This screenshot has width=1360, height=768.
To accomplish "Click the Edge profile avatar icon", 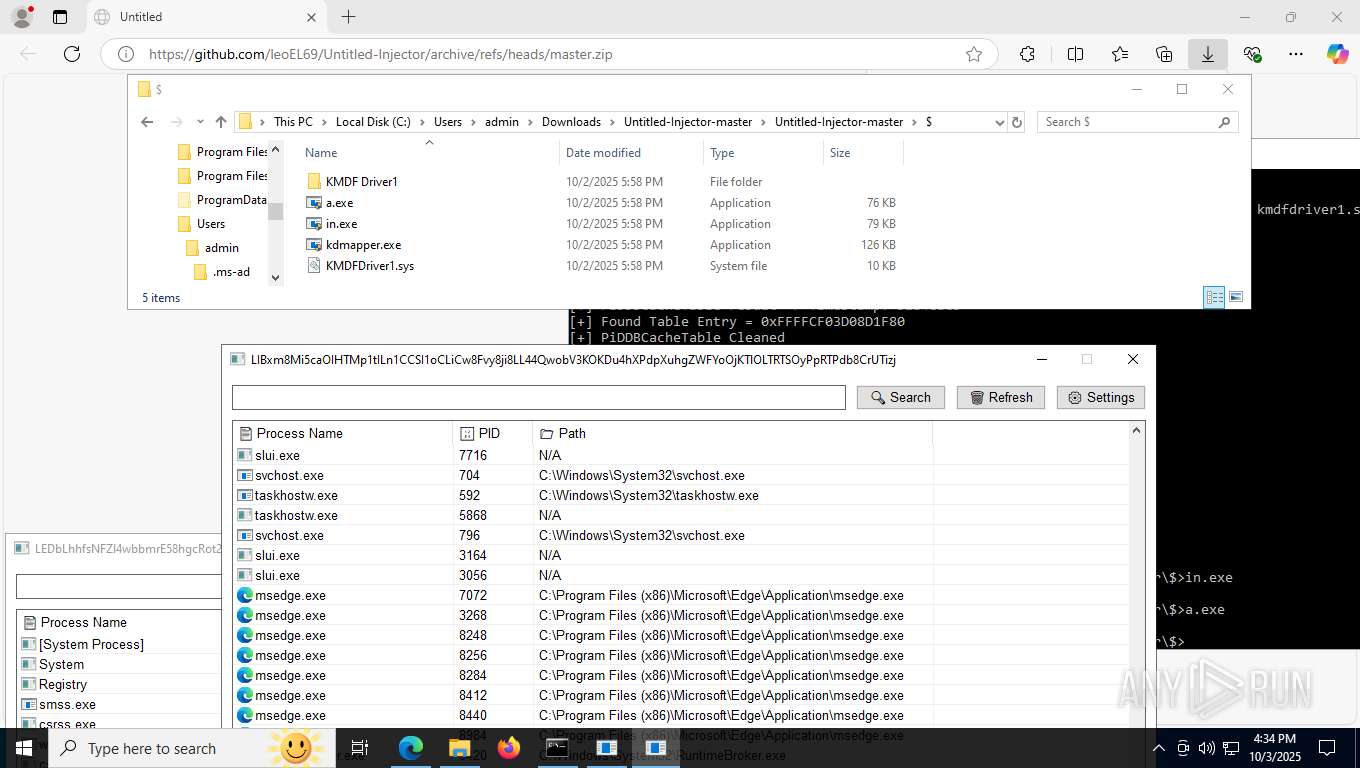I will [x=22, y=17].
